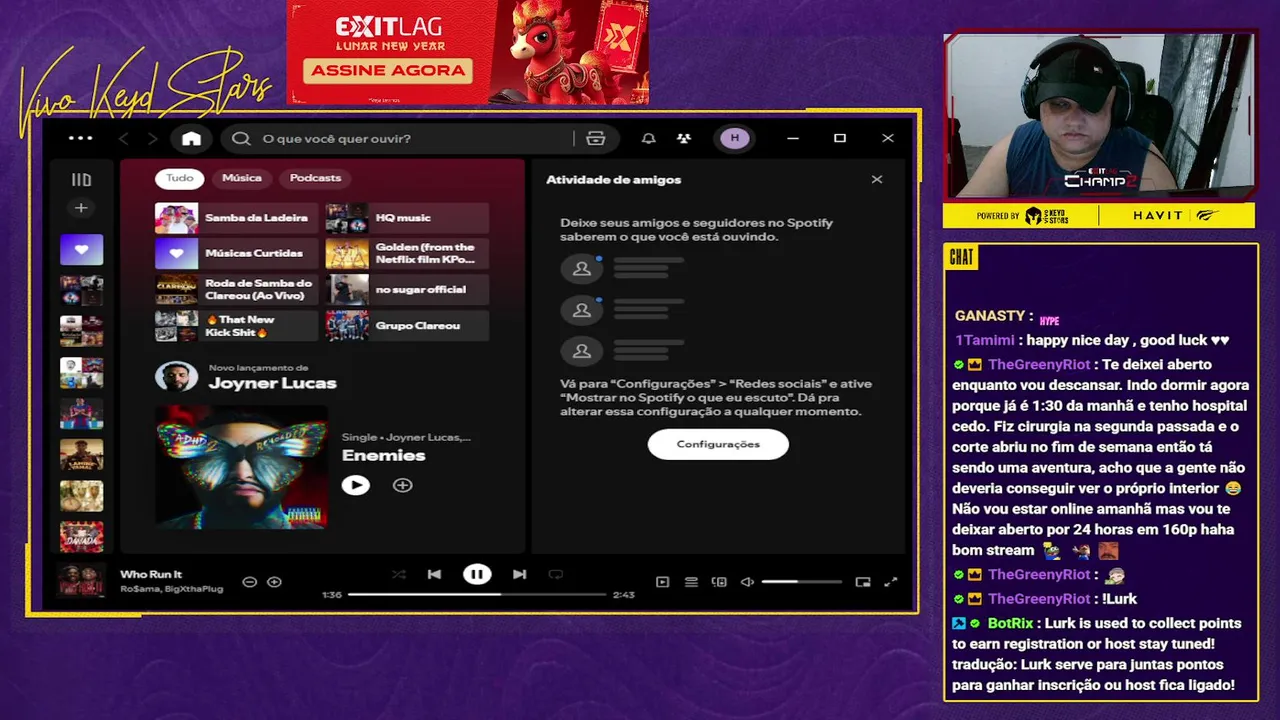Open the Home button

191,138
